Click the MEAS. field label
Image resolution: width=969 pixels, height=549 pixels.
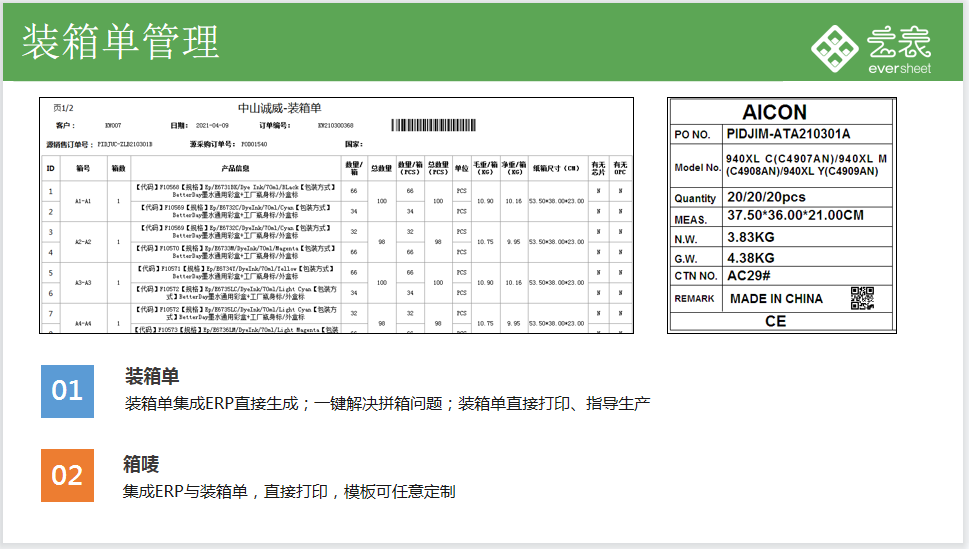coord(690,220)
